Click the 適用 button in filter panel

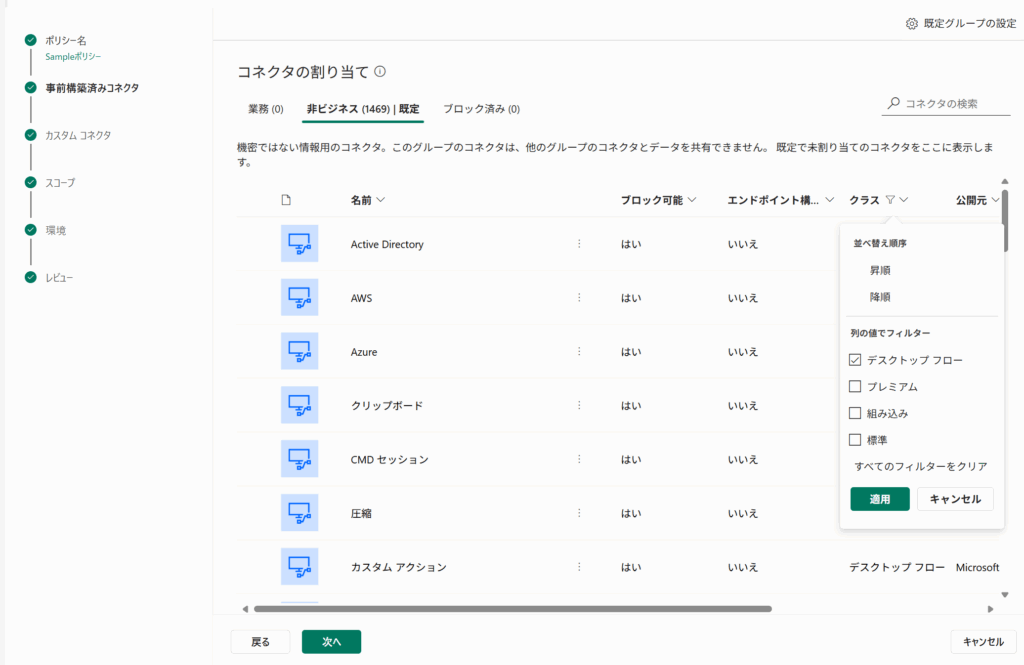tap(879, 499)
